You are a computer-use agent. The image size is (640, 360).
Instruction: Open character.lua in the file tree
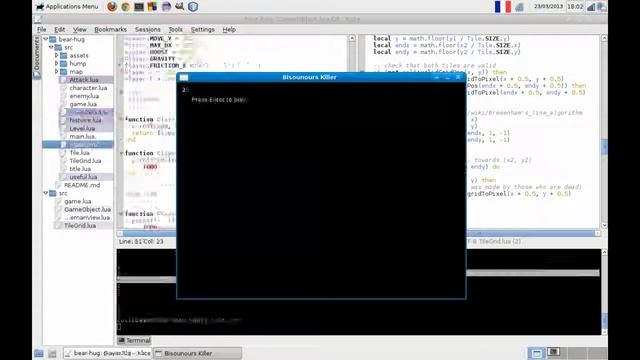pyautogui.click(x=88, y=88)
